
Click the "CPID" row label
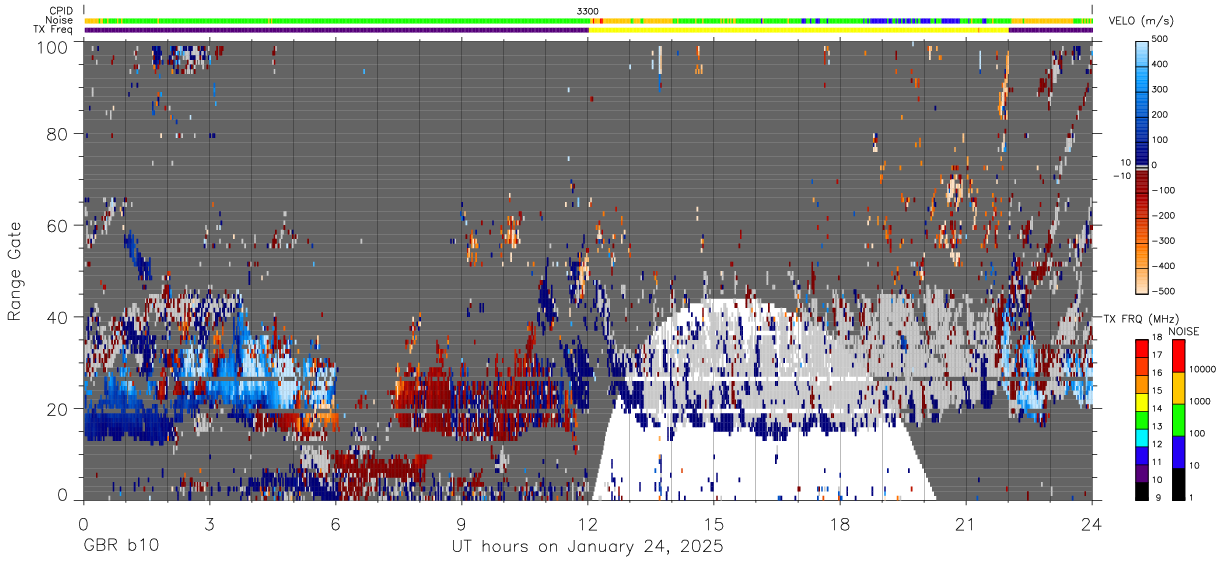(61, 10)
